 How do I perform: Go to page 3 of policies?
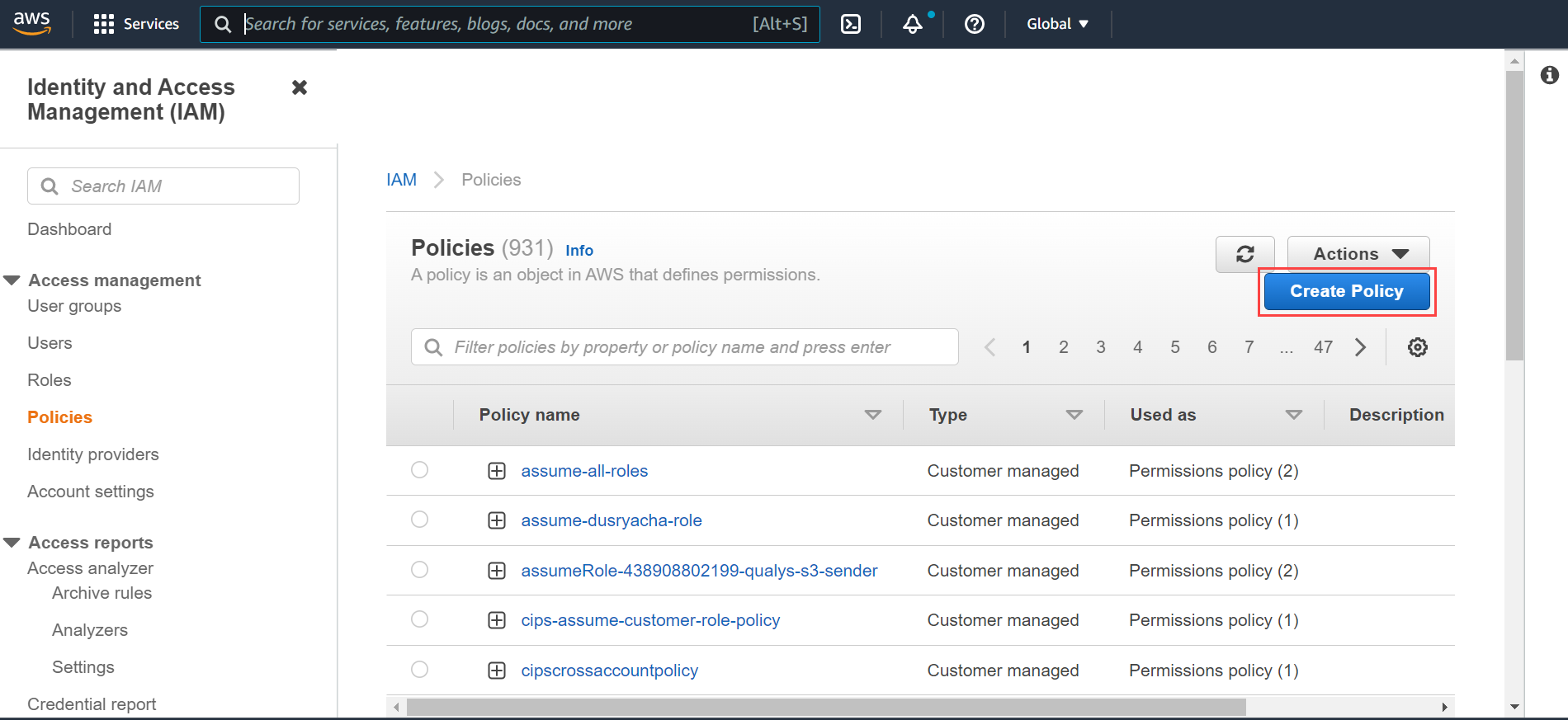[x=1101, y=347]
